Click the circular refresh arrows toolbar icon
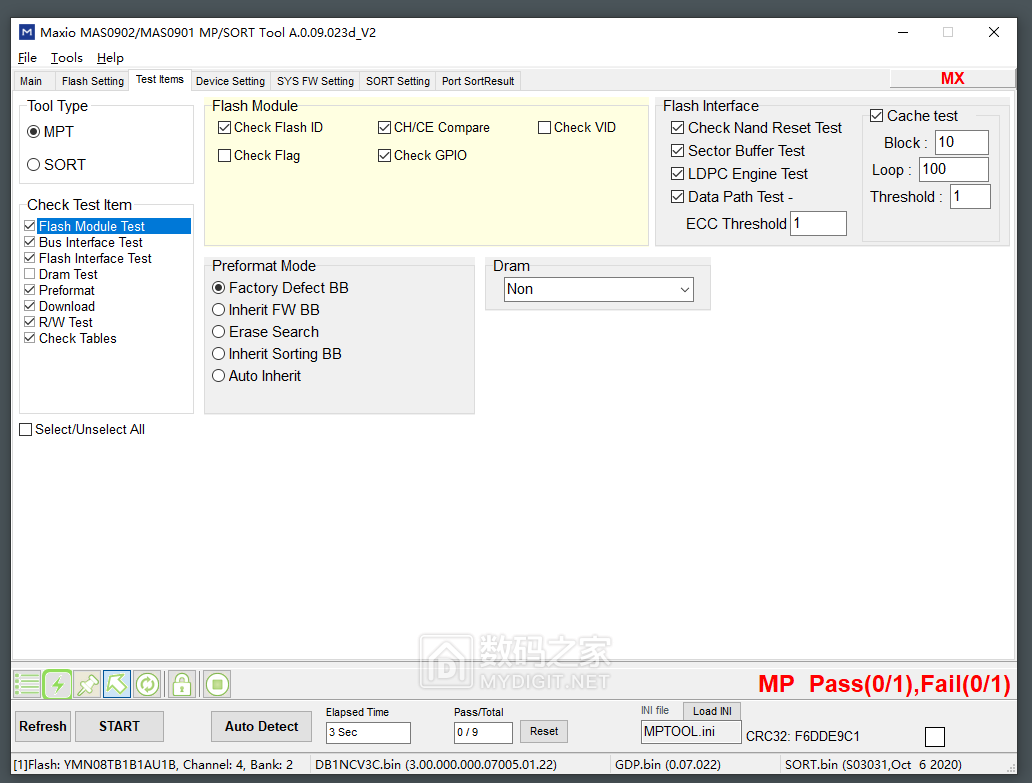This screenshot has width=1032, height=783. pos(147,684)
